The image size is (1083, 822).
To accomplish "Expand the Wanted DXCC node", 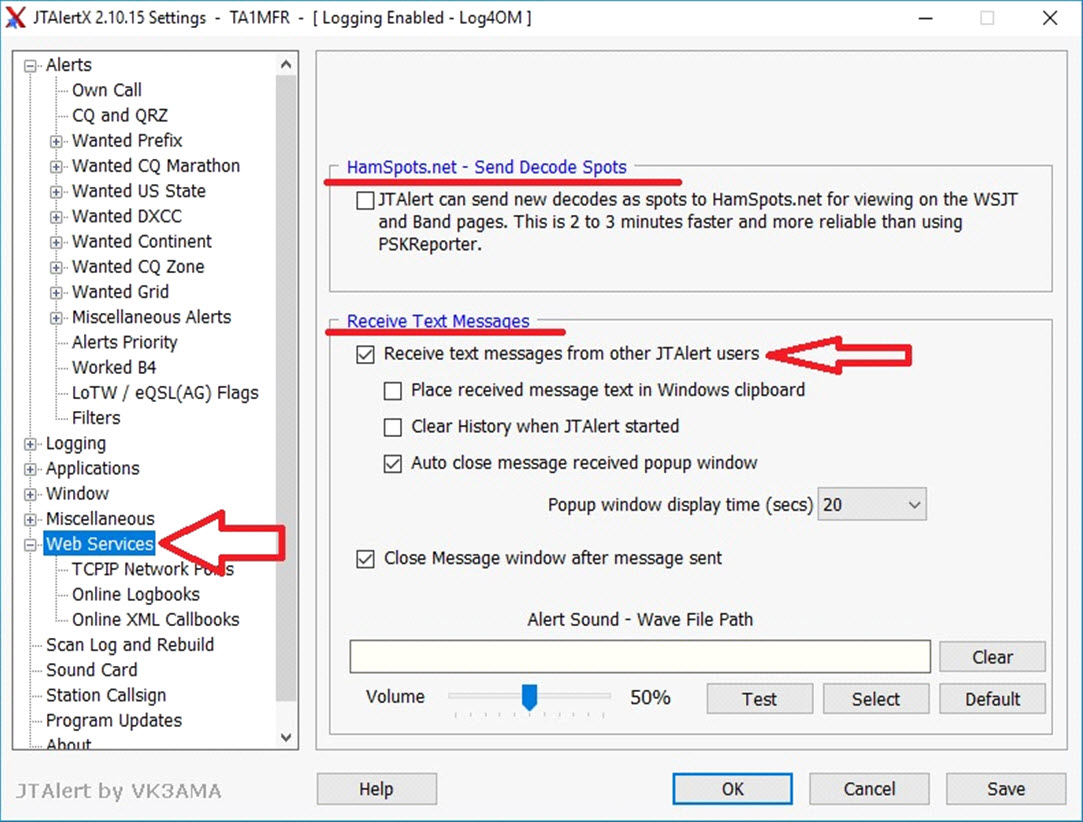I will point(56,218).
